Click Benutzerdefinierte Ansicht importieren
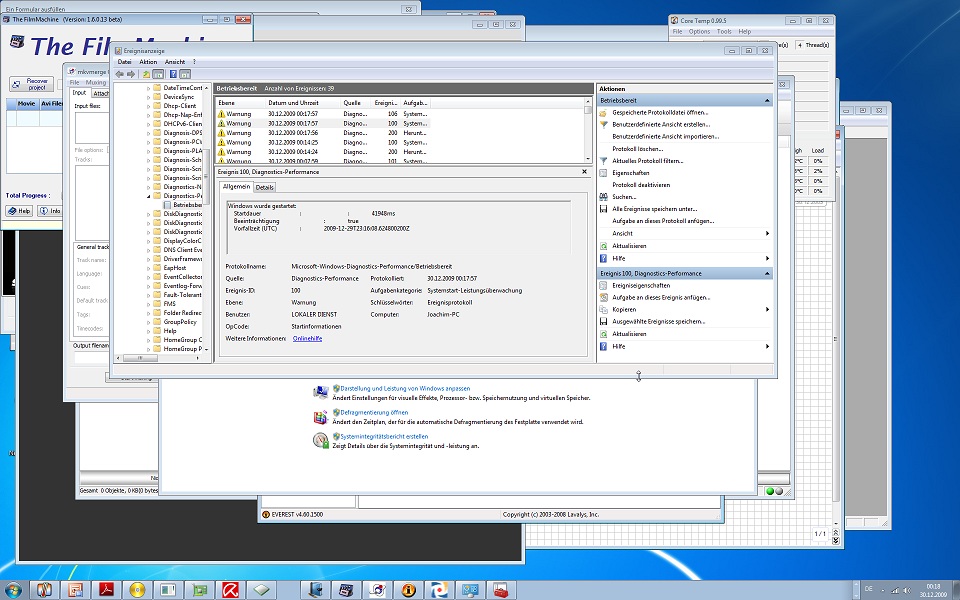960x600 pixels. tap(666, 137)
